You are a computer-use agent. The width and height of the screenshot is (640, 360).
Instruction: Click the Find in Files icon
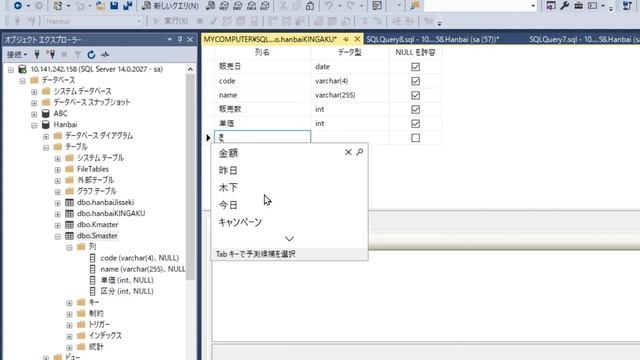(x=415, y=6)
